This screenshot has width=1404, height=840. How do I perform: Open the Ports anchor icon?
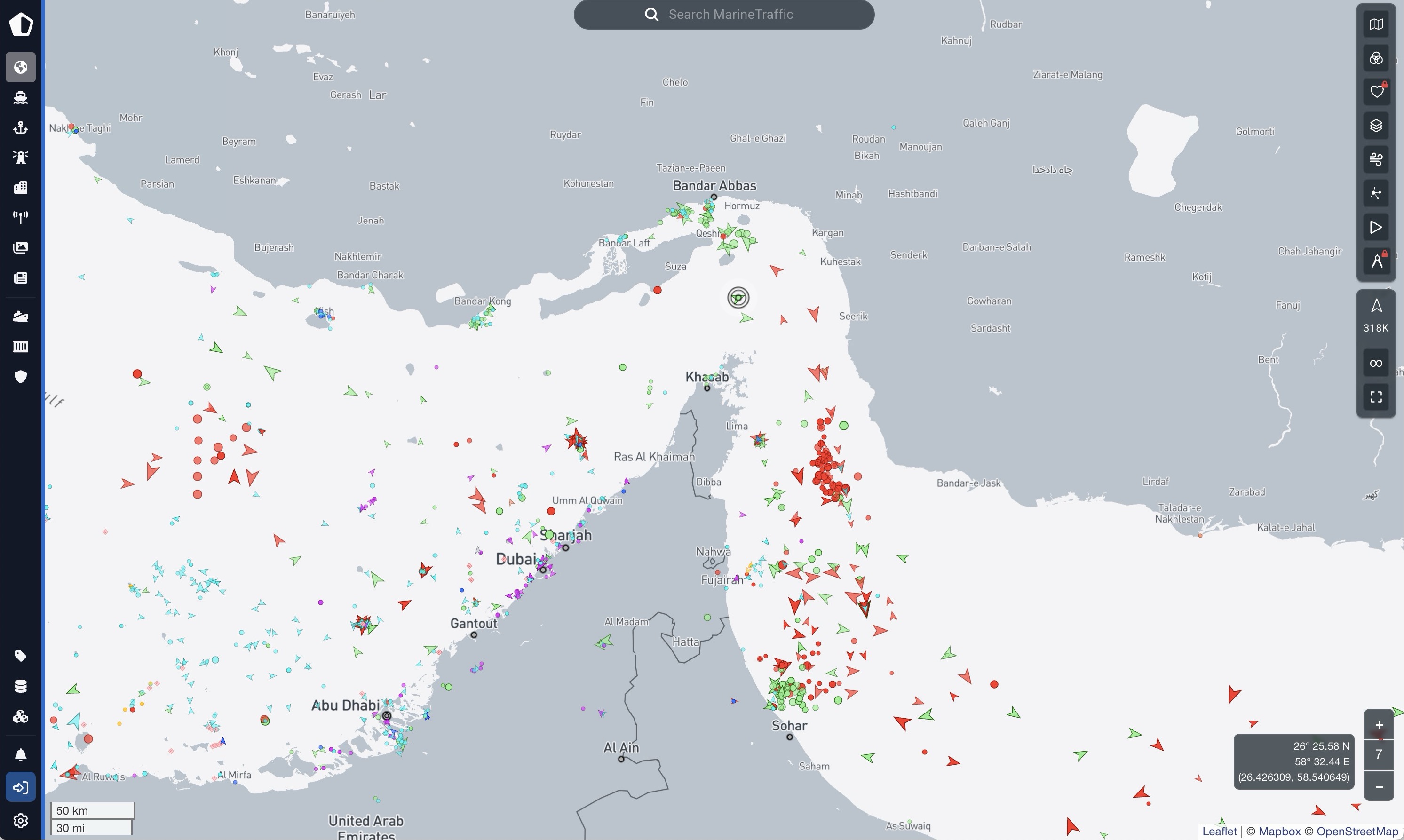(21, 127)
